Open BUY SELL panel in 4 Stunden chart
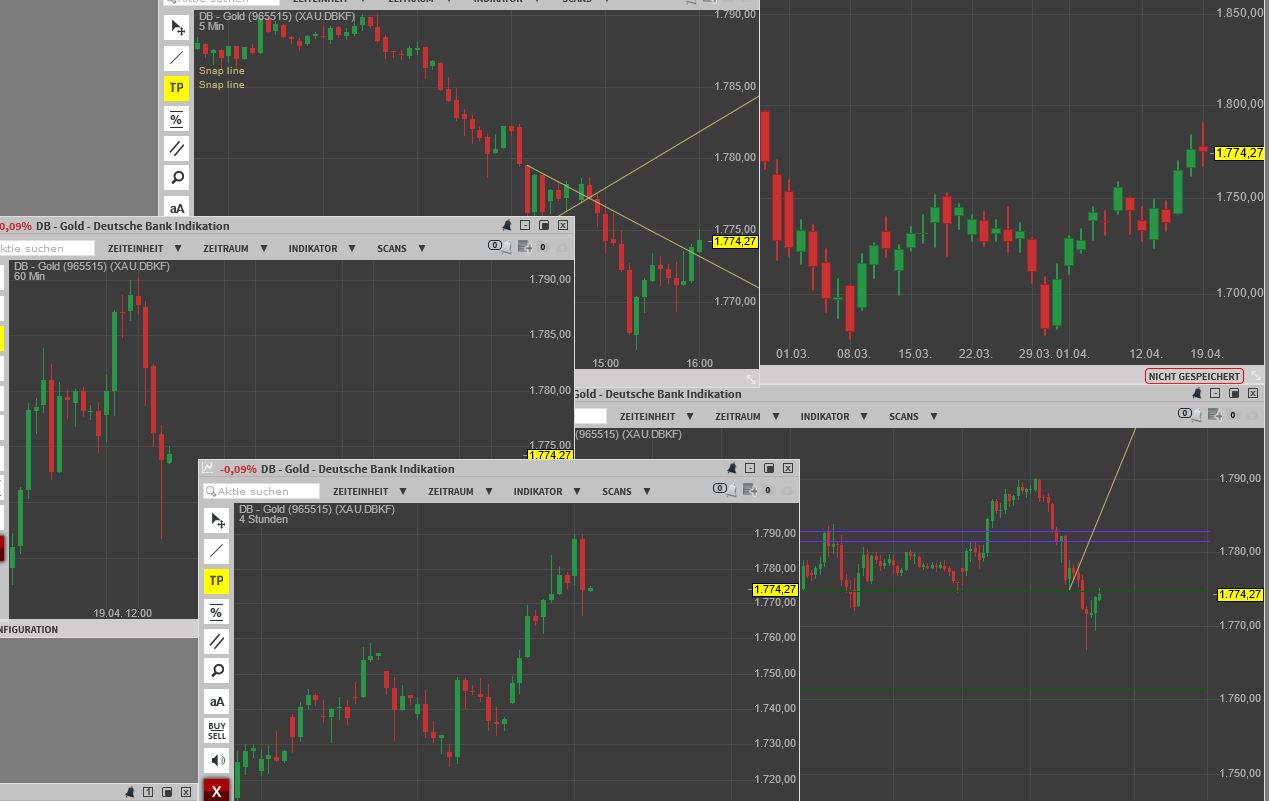Viewport: 1269px width, 801px height. (217, 731)
